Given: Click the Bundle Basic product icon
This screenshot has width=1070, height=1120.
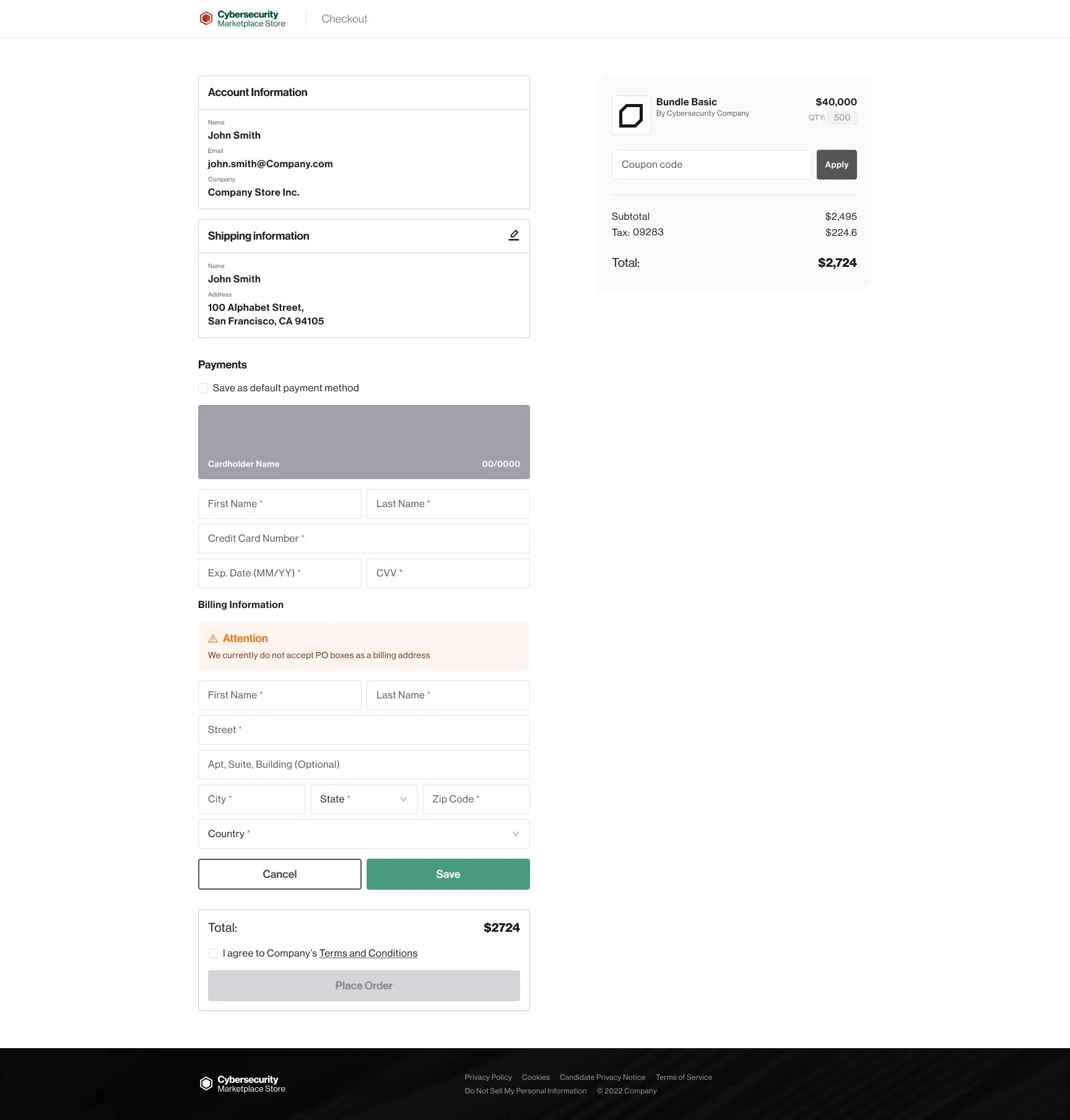Looking at the screenshot, I should [x=631, y=115].
